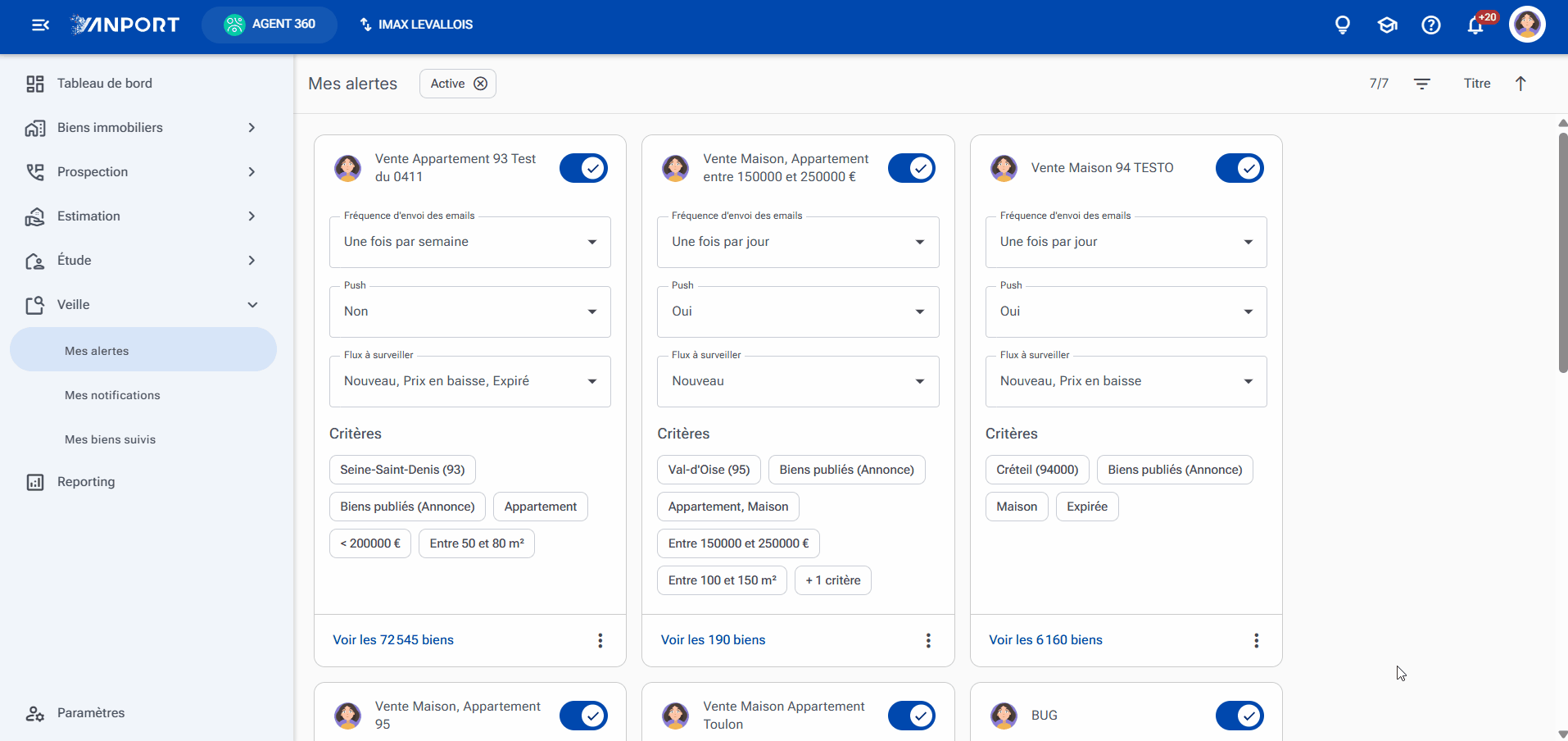
Task: Go to Mes notifications in the sidebar
Action: [x=112, y=395]
